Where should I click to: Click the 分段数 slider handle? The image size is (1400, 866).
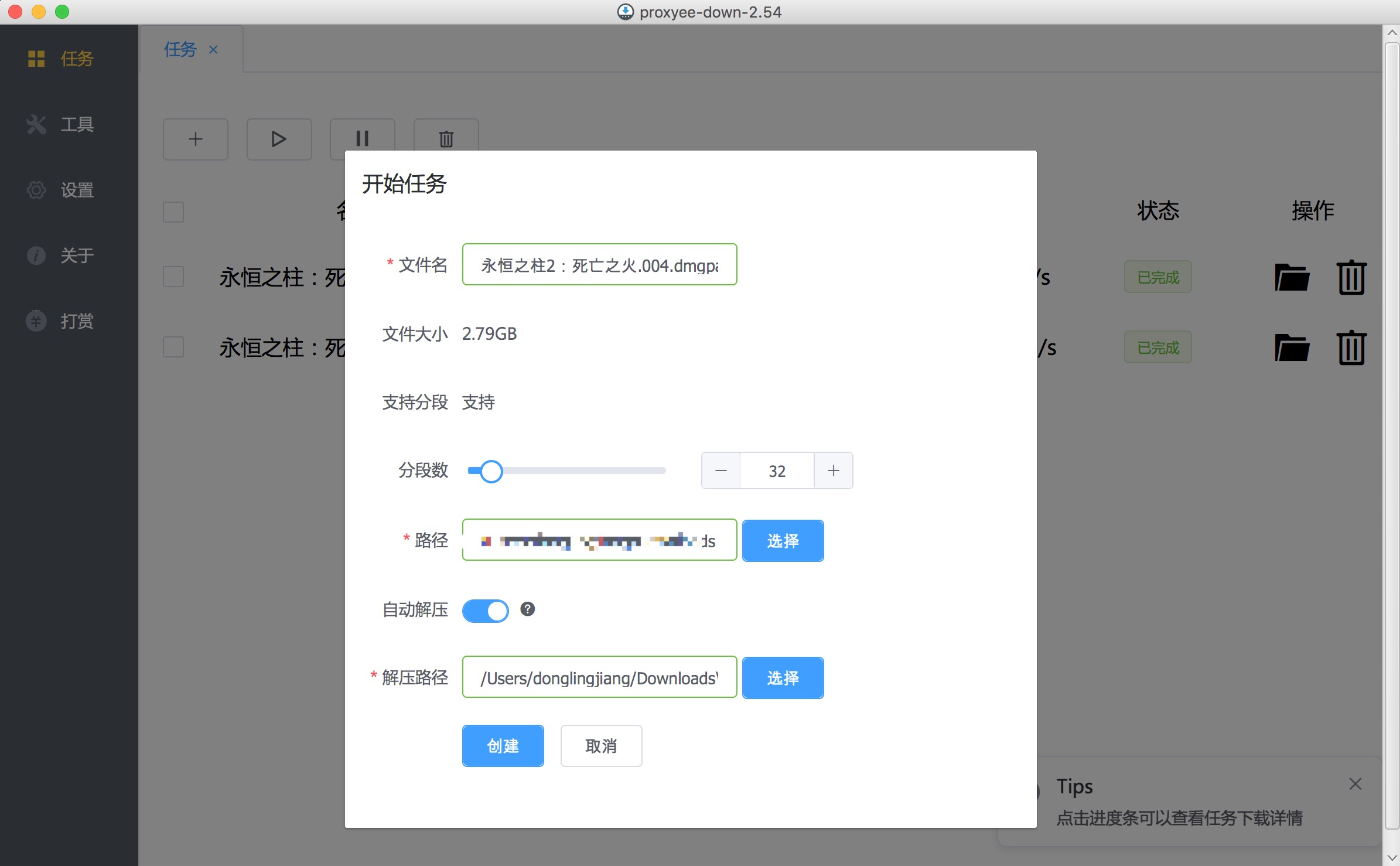pos(491,470)
